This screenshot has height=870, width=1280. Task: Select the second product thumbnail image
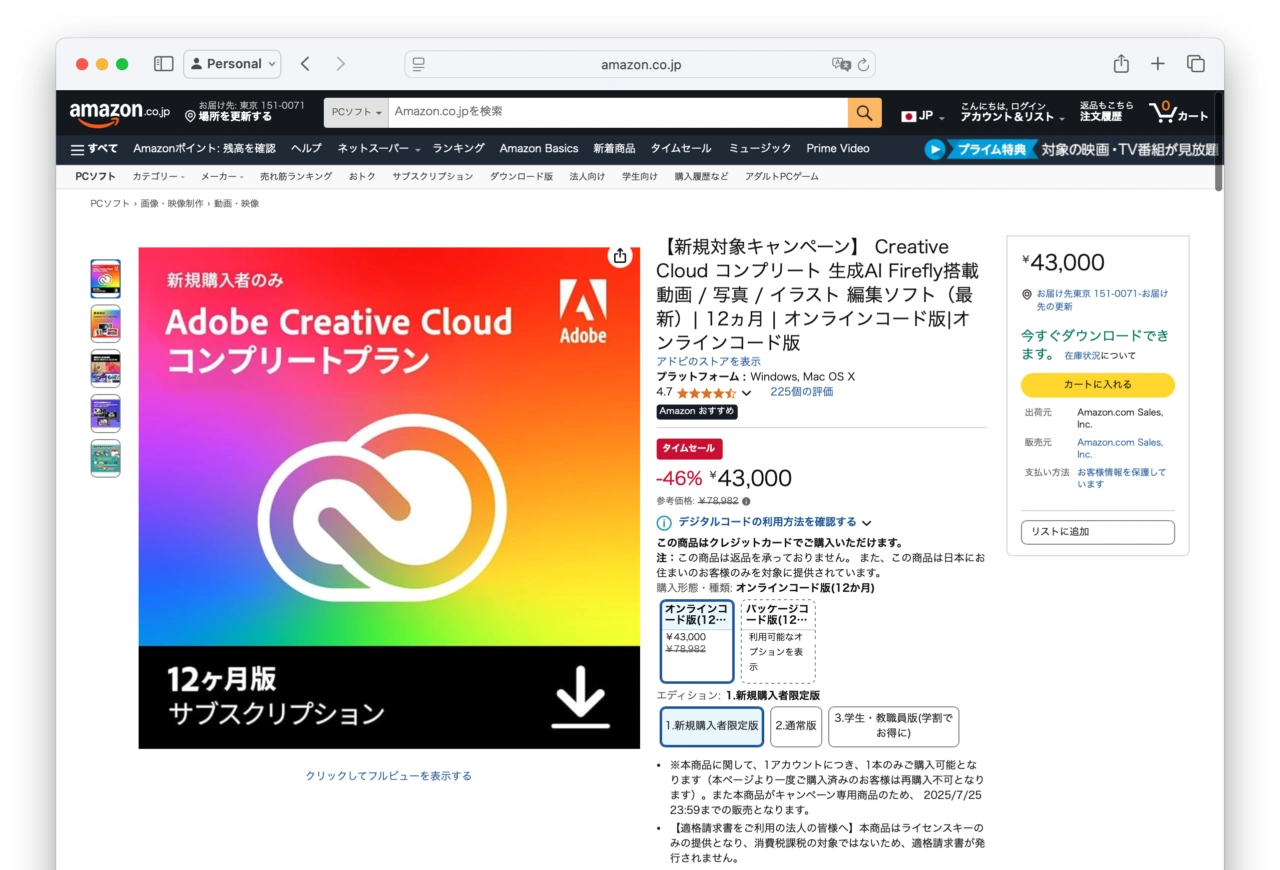pos(105,324)
